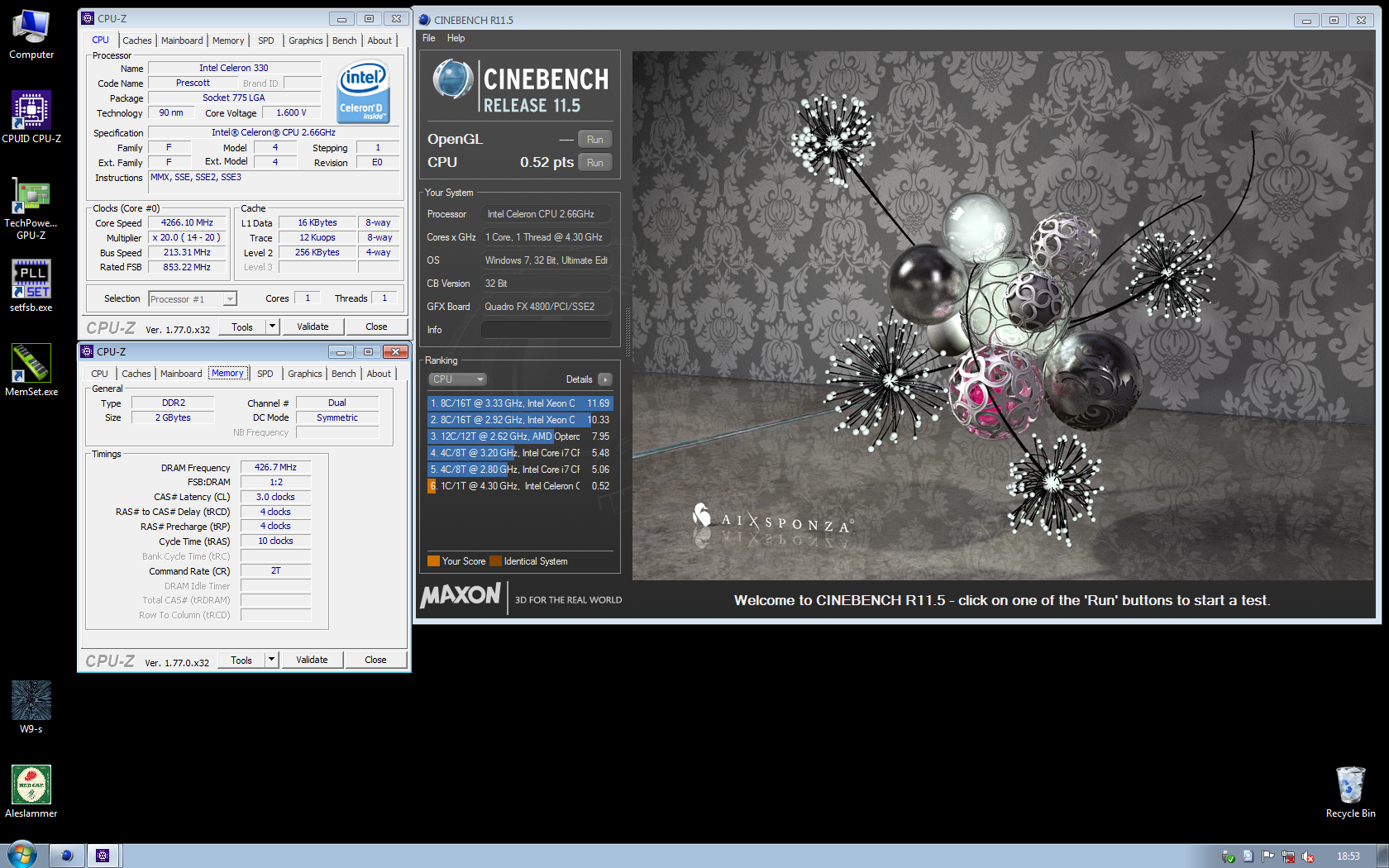Click the Details arrow in Ranking

[x=605, y=379]
